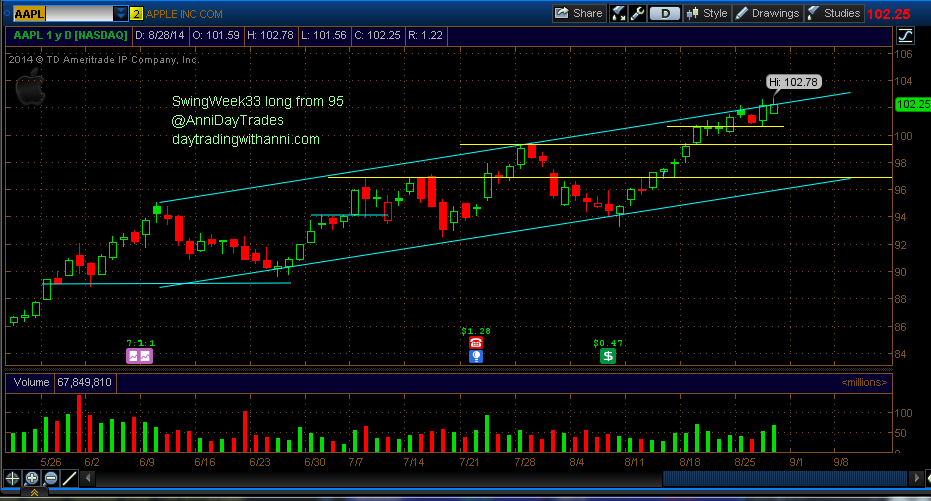
Task: Click the flask with arrow studies icon
Action: pyautogui.click(x=618, y=13)
